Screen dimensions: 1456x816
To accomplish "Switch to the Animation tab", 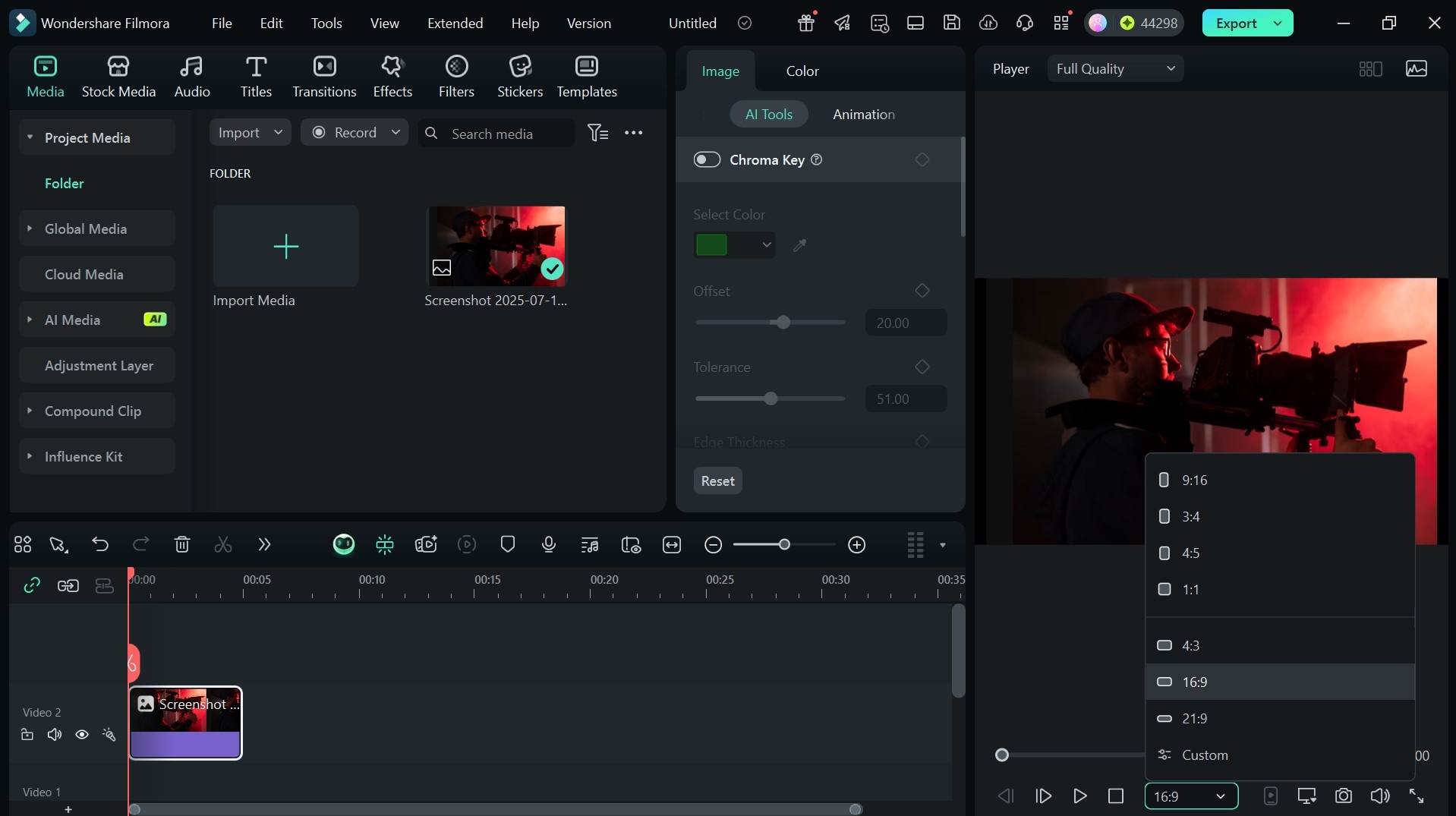I will (863, 115).
